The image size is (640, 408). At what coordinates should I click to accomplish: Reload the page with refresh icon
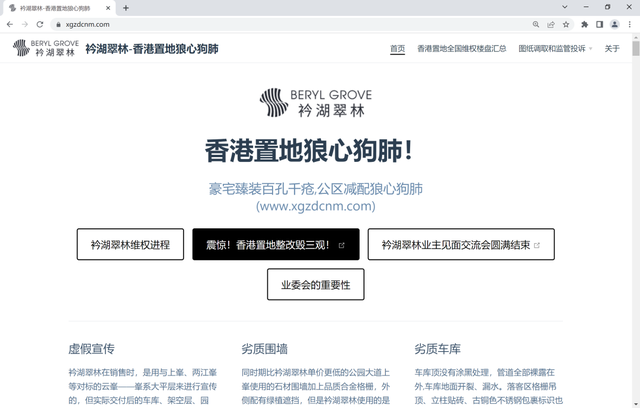point(40,24)
